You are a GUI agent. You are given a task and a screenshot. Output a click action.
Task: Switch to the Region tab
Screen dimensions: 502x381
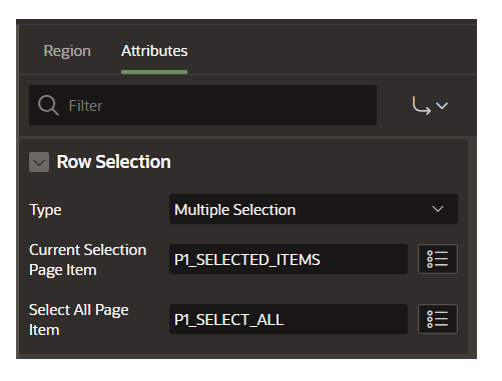67,51
